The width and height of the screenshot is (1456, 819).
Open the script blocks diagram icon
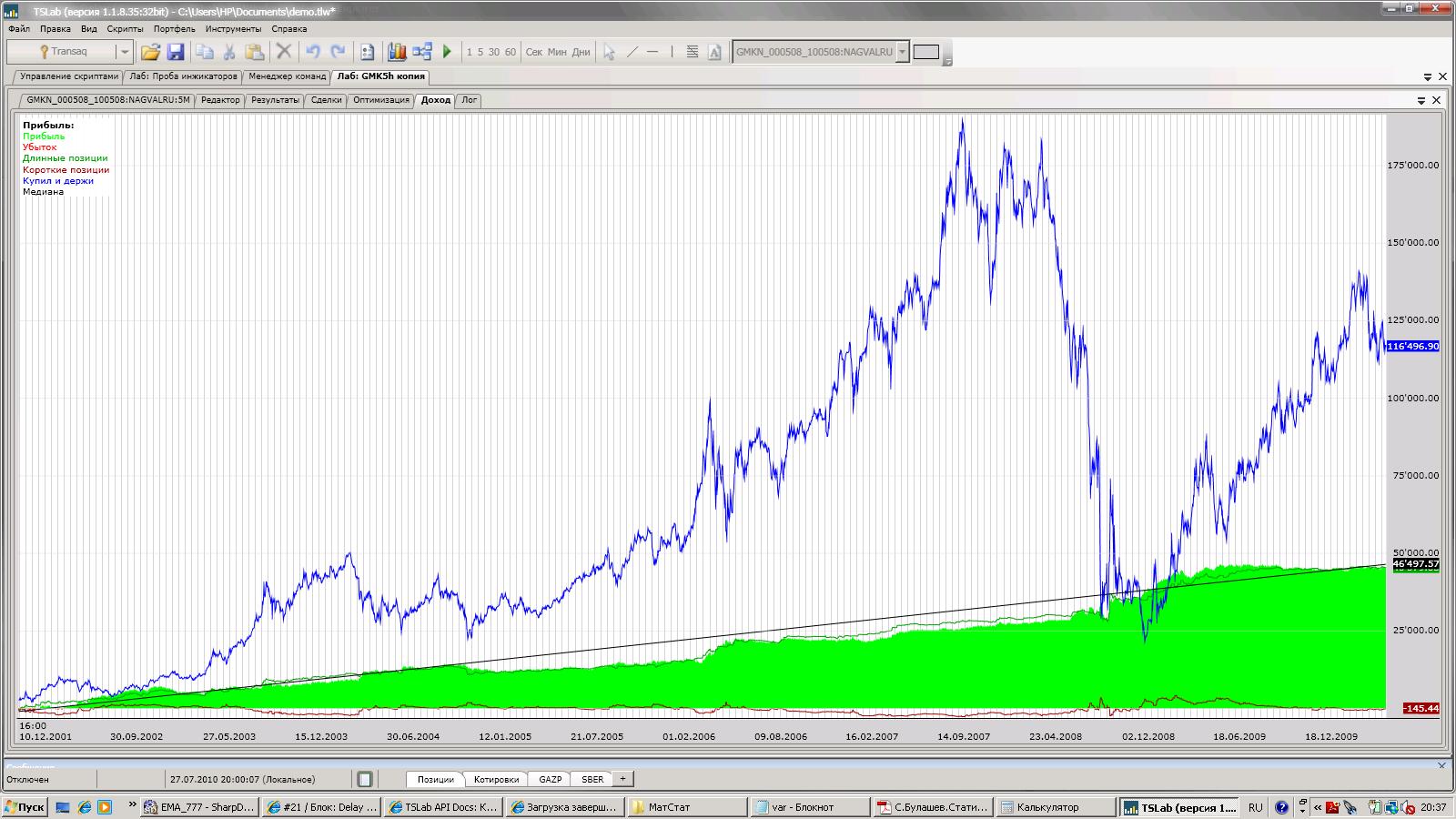pyautogui.click(x=422, y=52)
